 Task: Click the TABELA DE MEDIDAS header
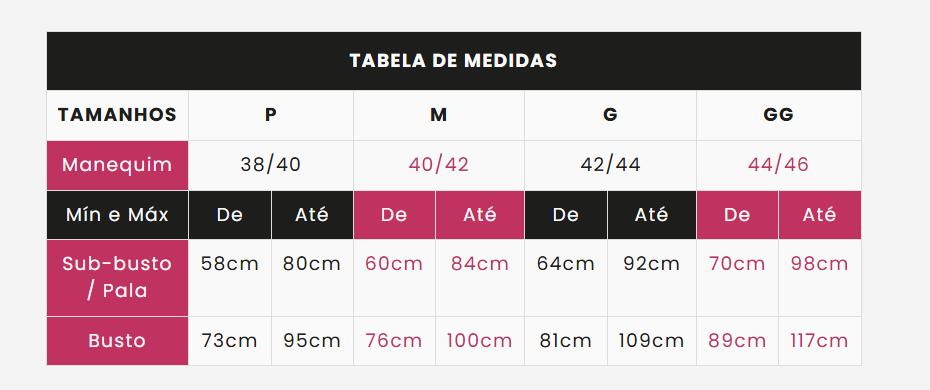pyautogui.click(x=454, y=61)
